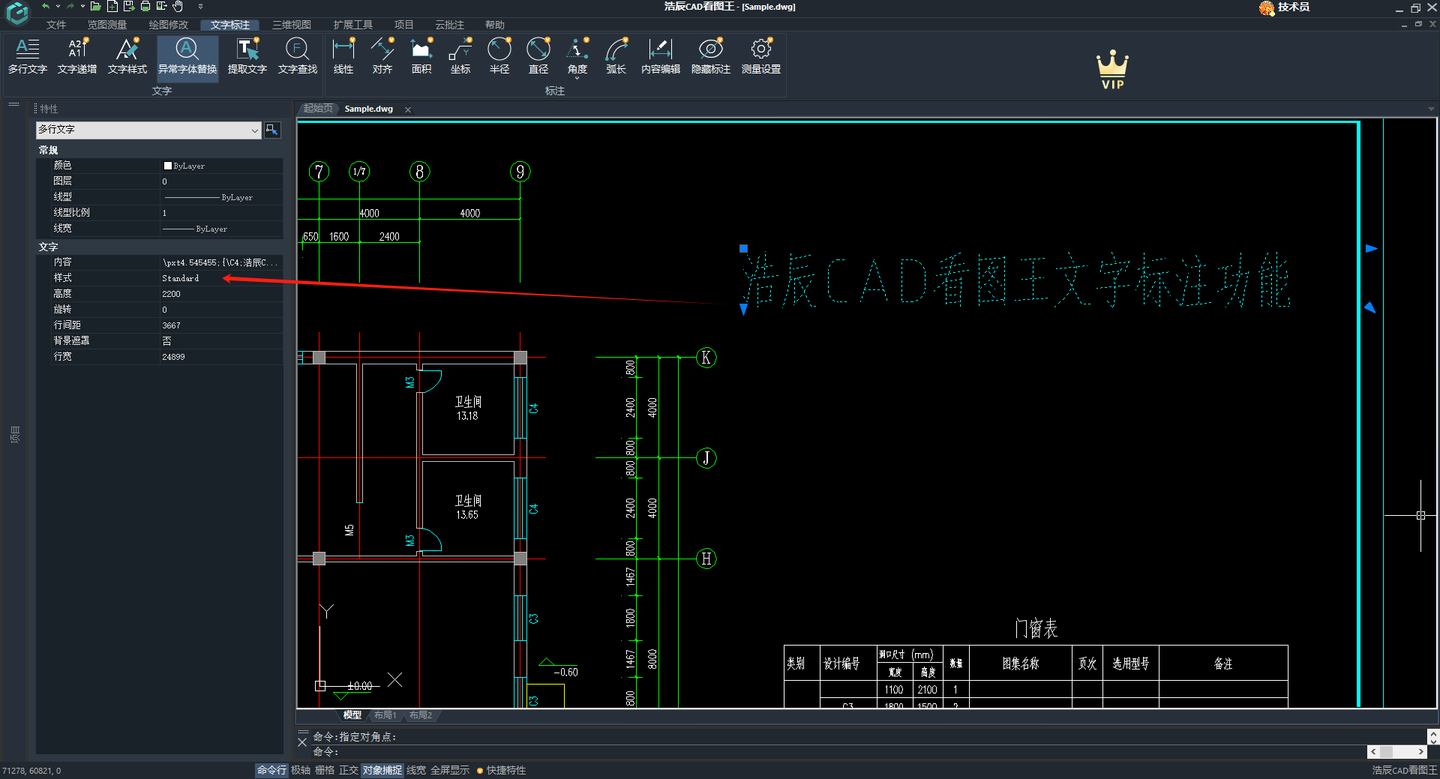Open the 帮助 ribbon tab

pos(495,25)
